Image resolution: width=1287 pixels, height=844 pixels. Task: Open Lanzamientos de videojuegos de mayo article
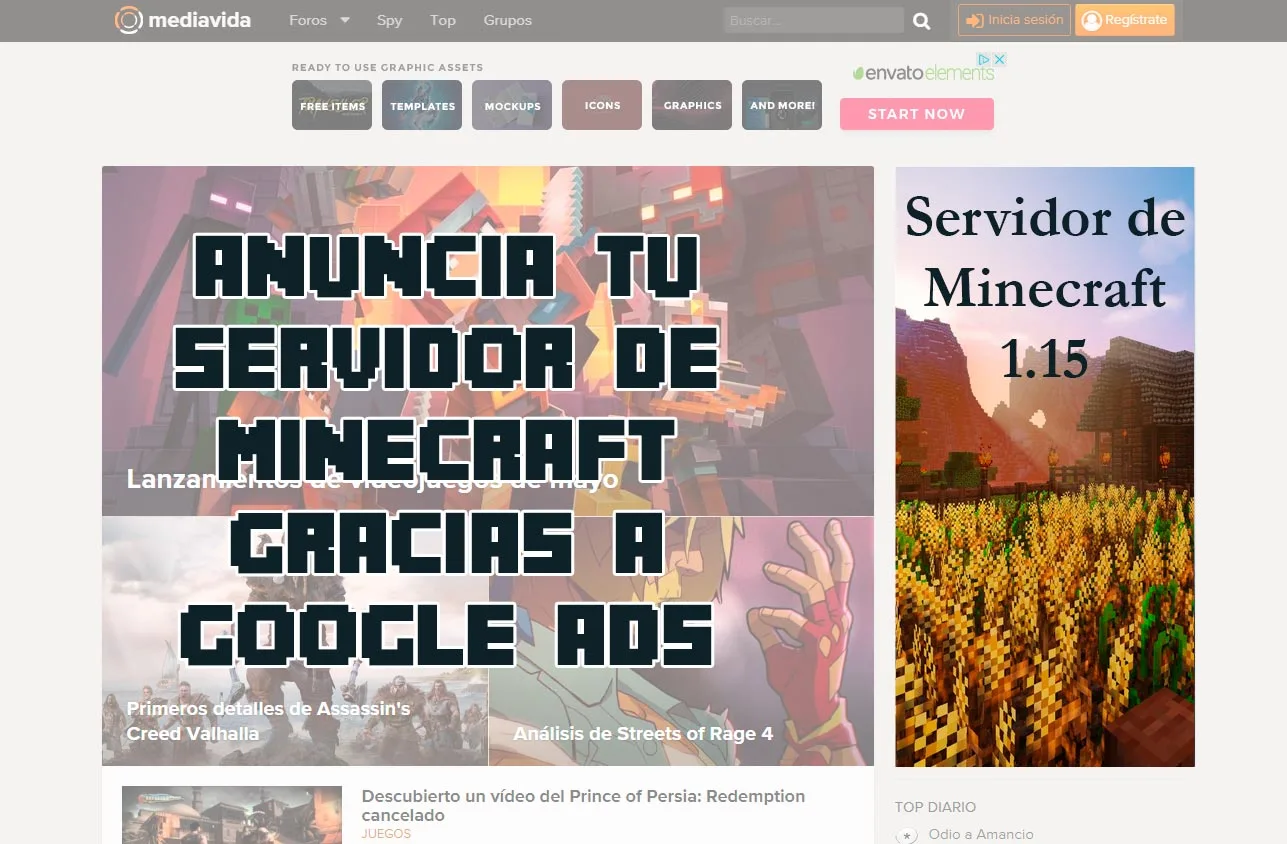click(372, 479)
